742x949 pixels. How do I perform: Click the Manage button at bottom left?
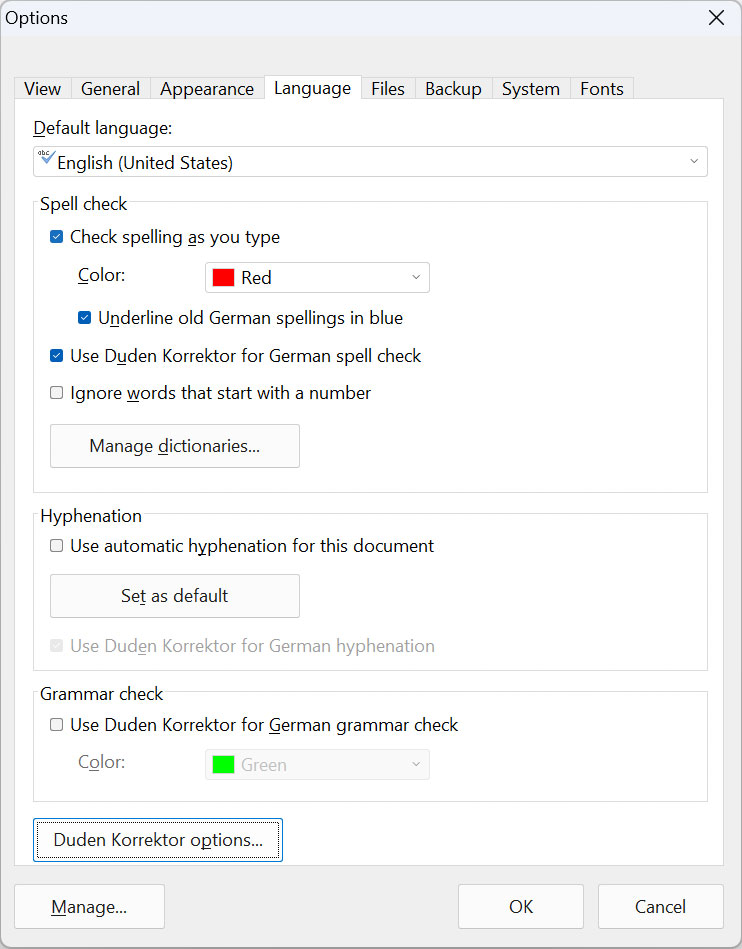pyautogui.click(x=89, y=907)
